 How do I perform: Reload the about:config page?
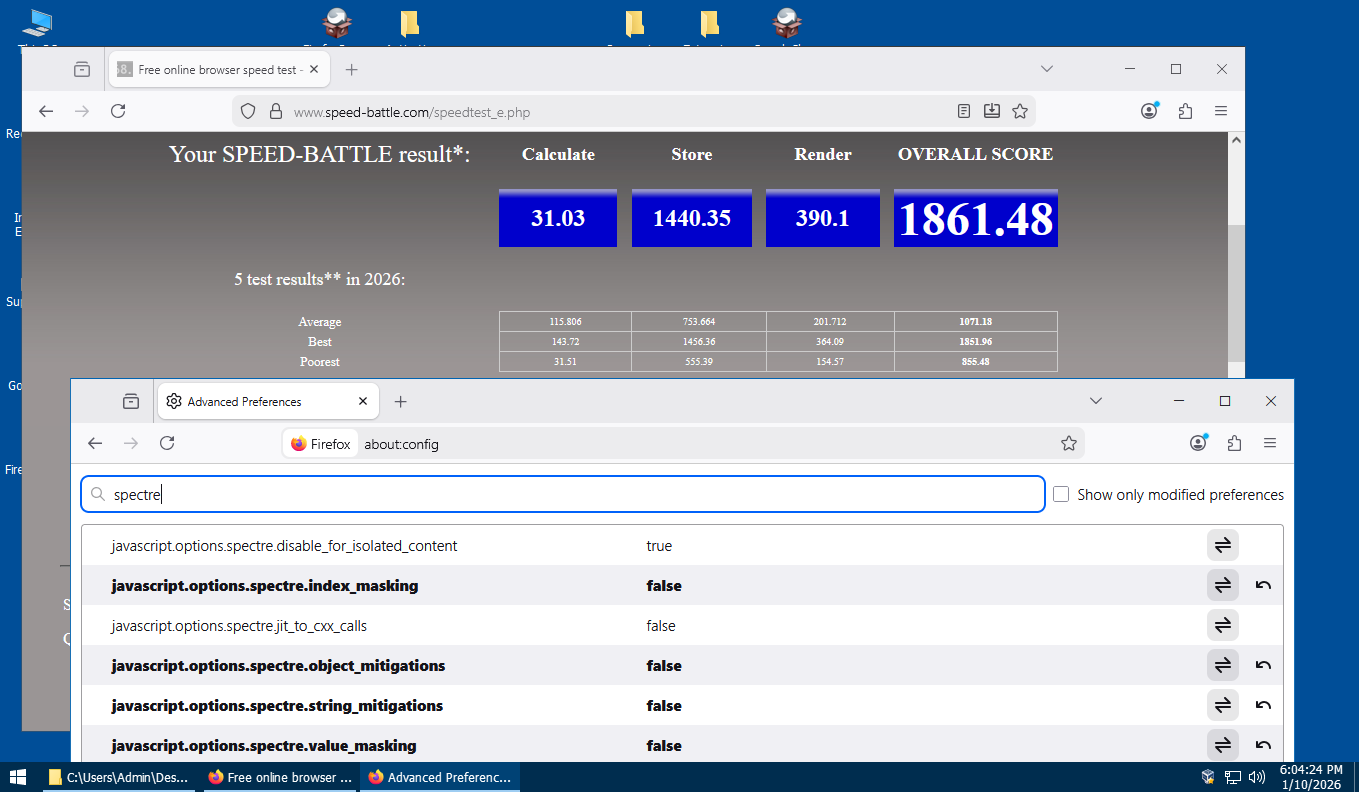tap(167, 443)
